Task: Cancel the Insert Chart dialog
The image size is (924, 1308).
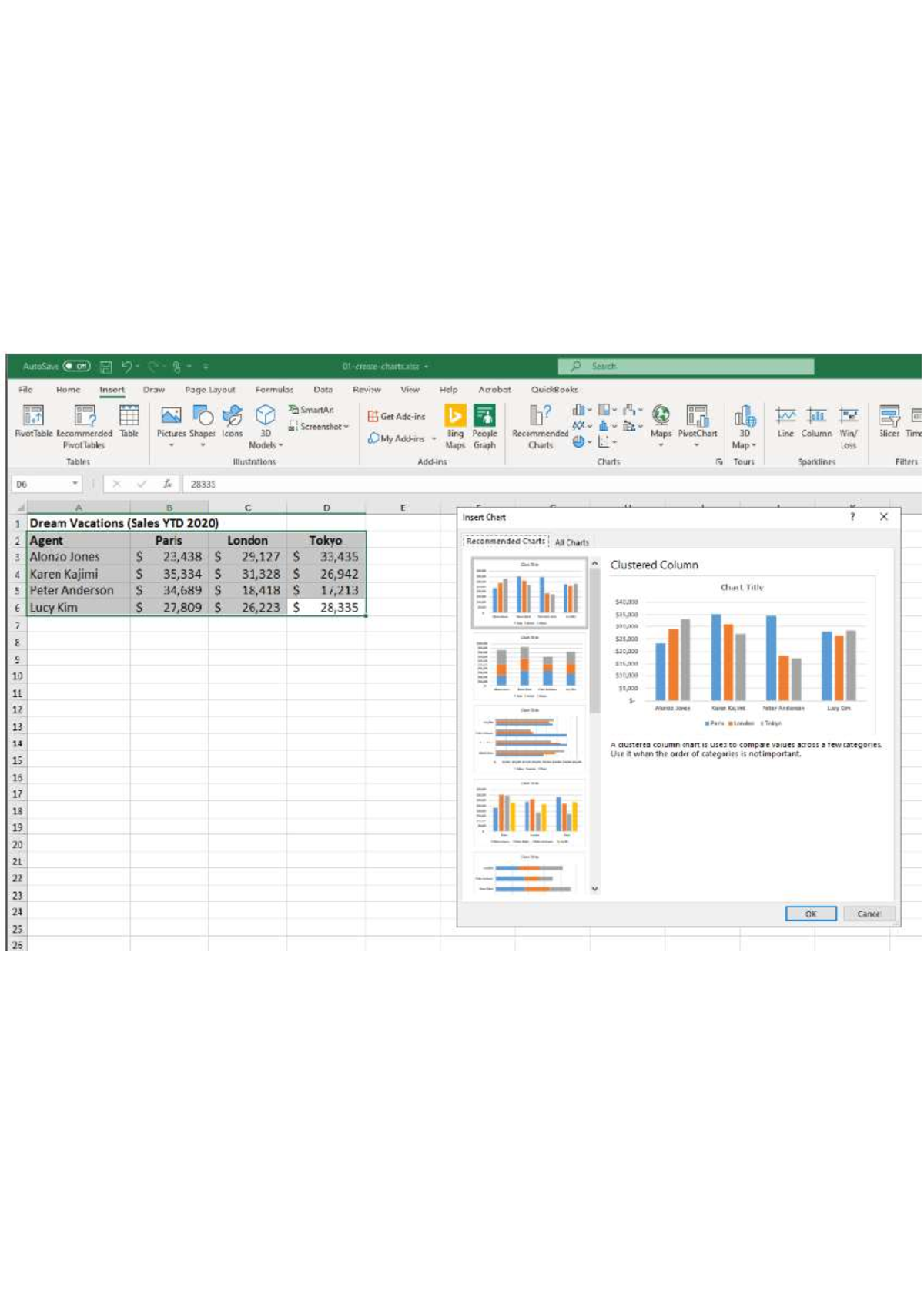Action: click(x=869, y=914)
